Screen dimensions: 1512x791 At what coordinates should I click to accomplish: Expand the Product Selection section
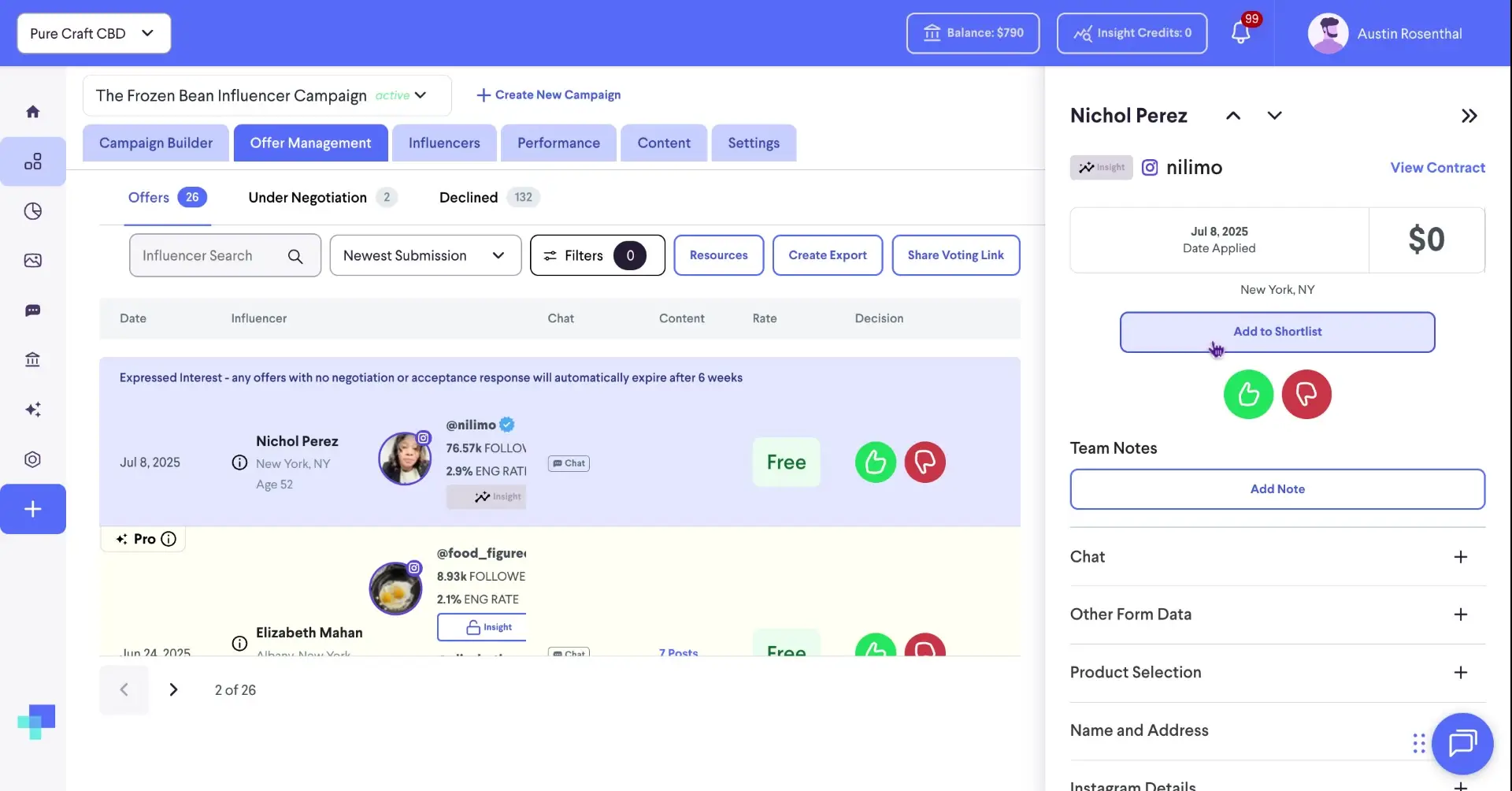point(1462,672)
